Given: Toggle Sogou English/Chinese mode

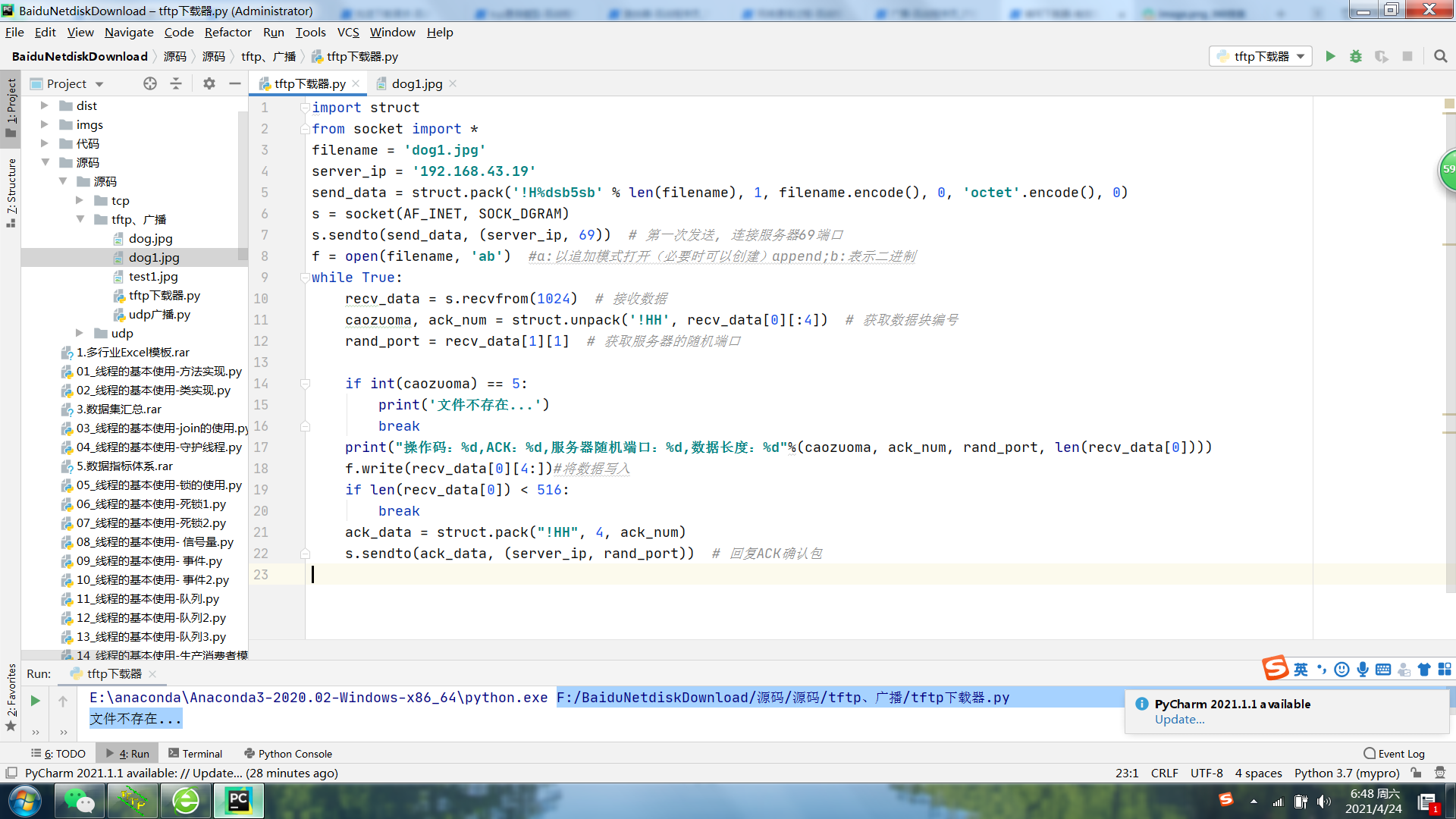Looking at the screenshot, I should click(1301, 669).
